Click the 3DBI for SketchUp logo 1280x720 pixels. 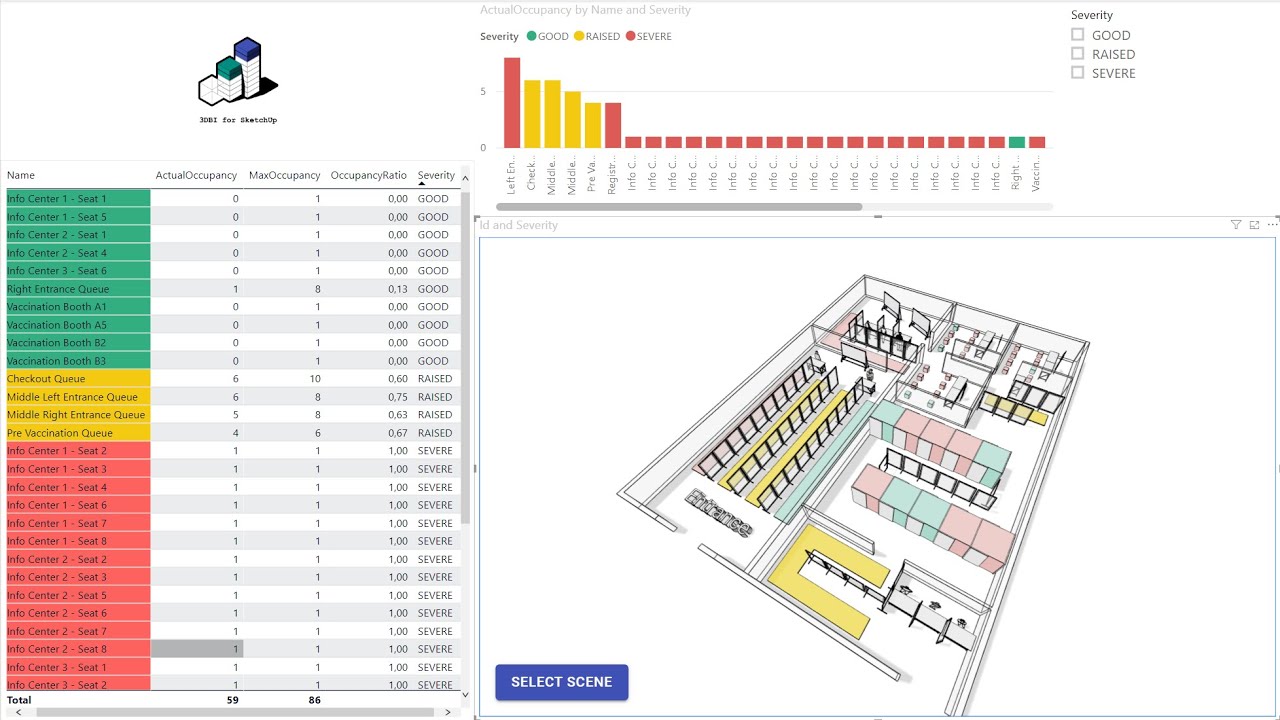pos(238,81)
